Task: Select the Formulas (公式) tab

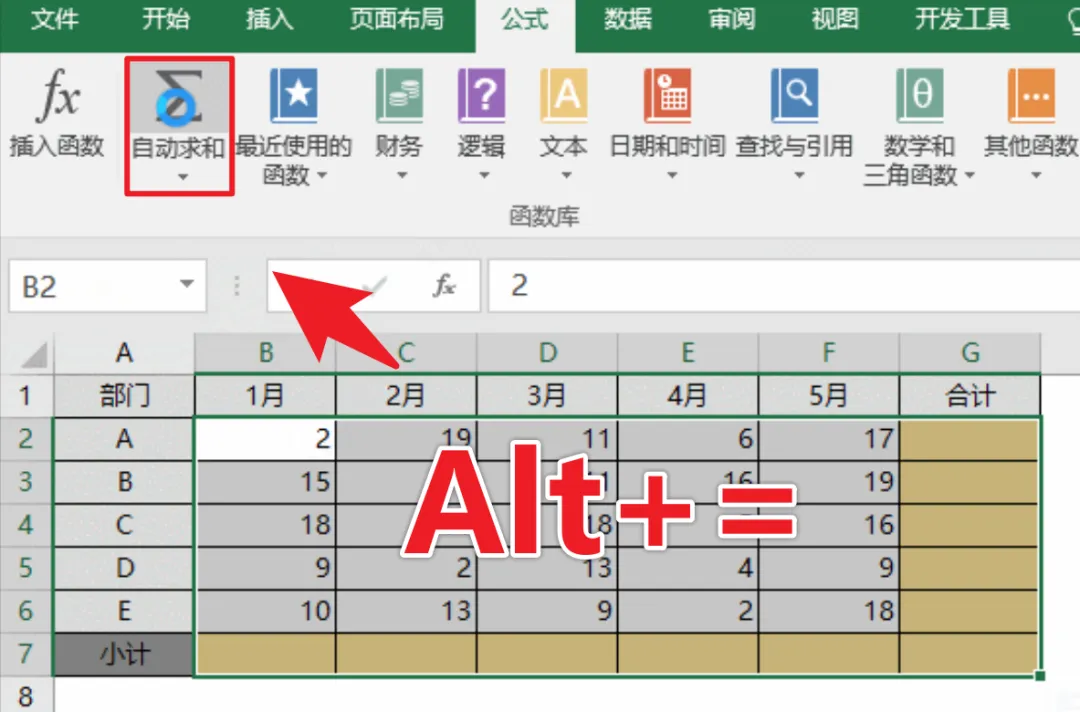Action: tap(525, 20)
